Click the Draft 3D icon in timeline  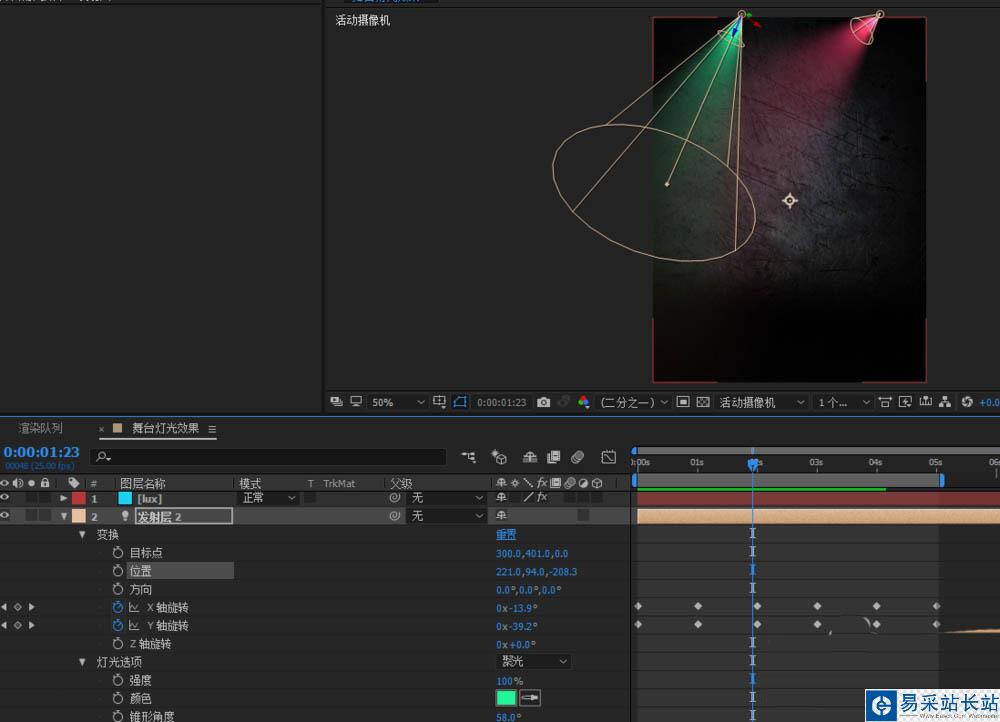coord(499,457)
